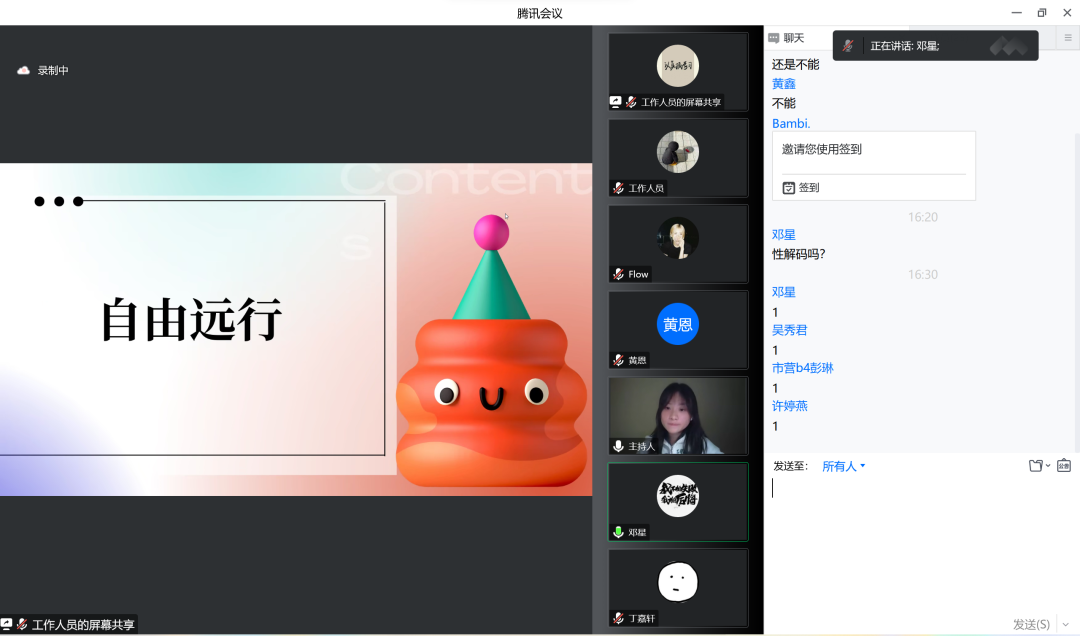Click the file folder icon above chat input
This screenshot has width=1080, height=636.
coord(1035,466)
